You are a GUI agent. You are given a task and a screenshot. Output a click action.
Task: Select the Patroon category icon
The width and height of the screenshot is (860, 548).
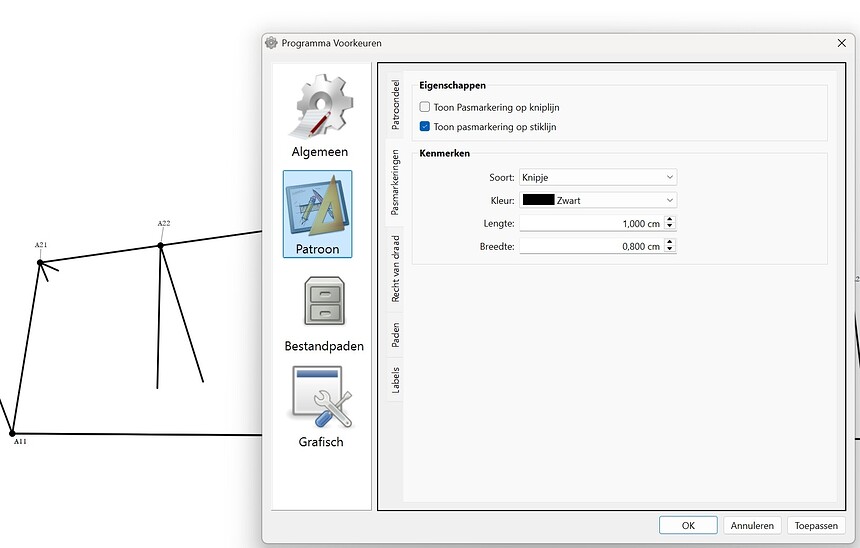(317, 213)
